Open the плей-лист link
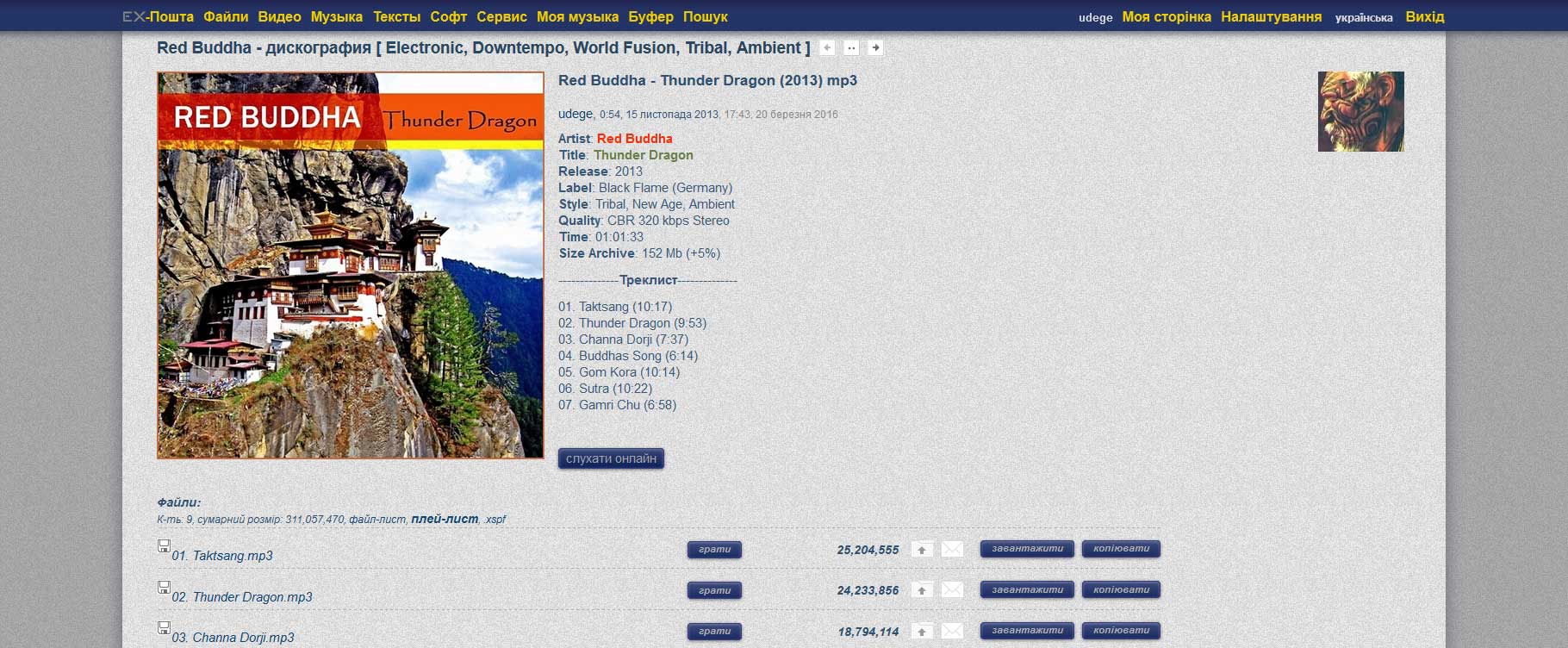 [x=445, y=519]
